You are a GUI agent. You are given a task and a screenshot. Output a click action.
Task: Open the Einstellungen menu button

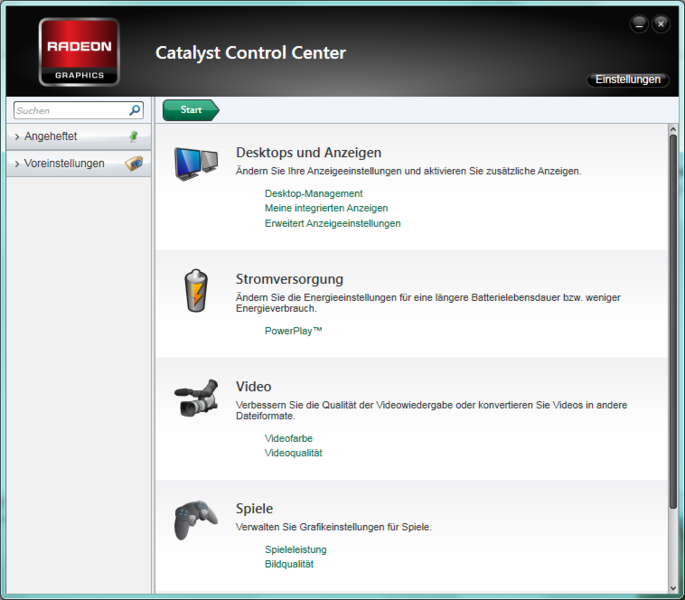[628, 80]
